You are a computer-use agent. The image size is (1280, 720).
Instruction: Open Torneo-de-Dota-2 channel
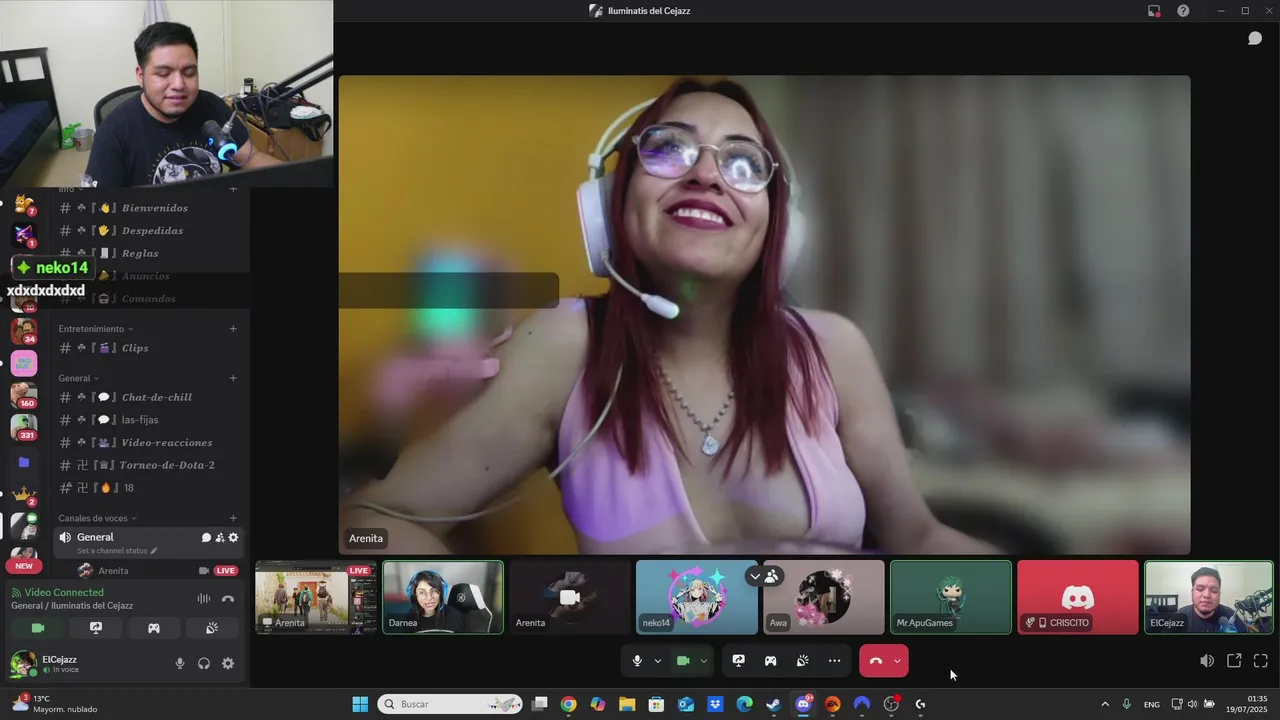[150, 465]
